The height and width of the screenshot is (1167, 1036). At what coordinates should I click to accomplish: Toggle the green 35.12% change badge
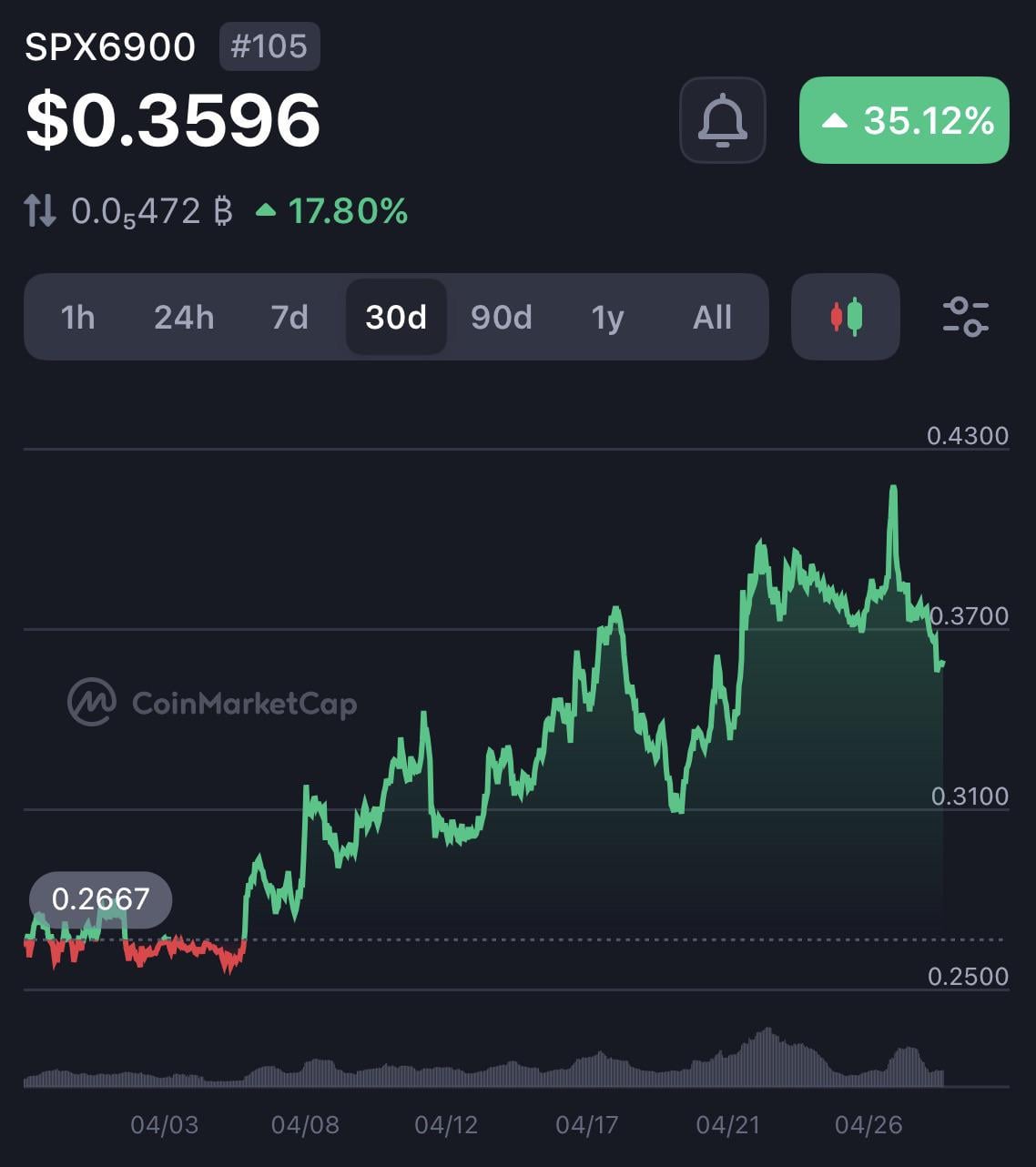904,120
